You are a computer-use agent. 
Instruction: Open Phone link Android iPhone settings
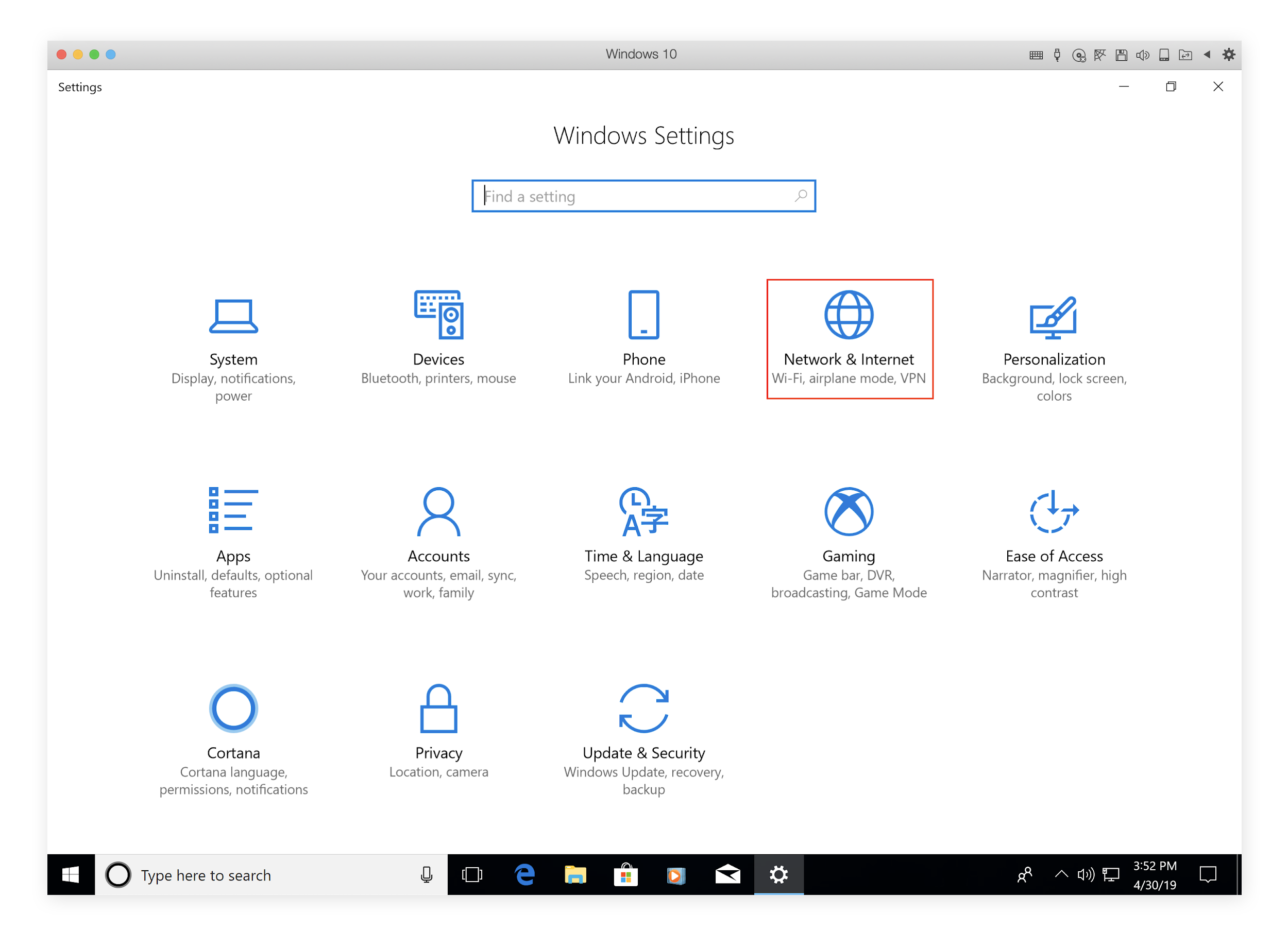tap(643, 340)
